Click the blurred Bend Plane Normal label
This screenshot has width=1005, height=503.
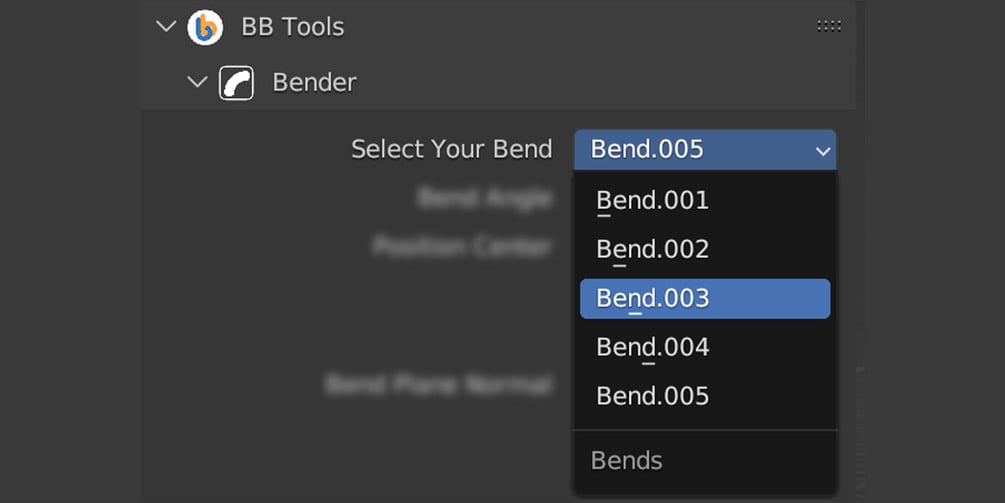click(438, 384)
